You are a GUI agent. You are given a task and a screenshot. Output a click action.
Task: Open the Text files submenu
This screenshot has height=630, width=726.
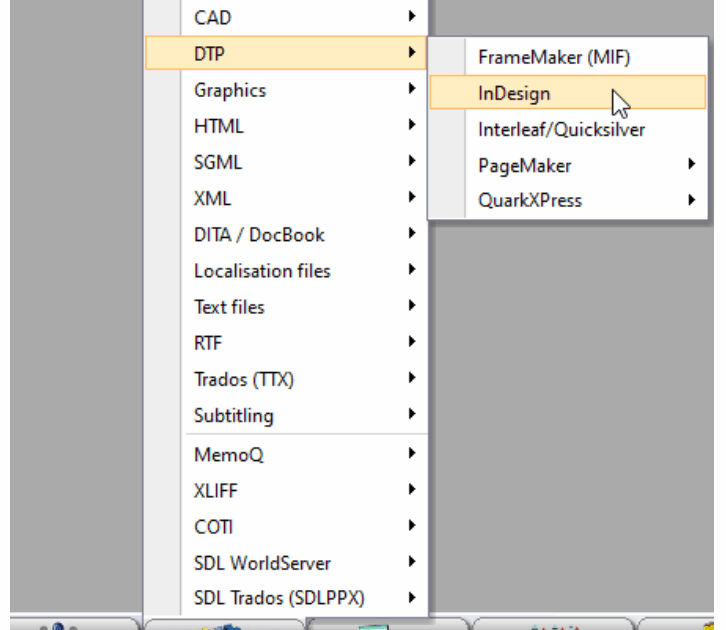[x=286, y=306]
